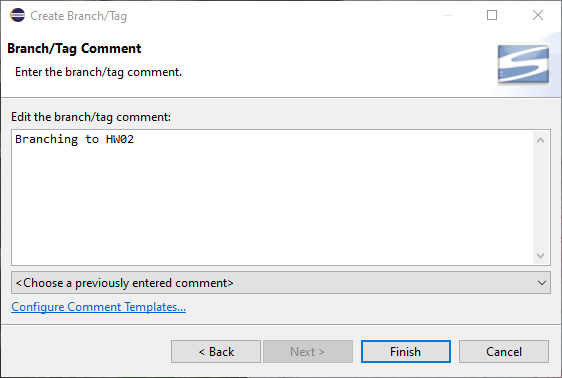
Task: Click the comment box scroll-down arrow
Action: (540, 255)
